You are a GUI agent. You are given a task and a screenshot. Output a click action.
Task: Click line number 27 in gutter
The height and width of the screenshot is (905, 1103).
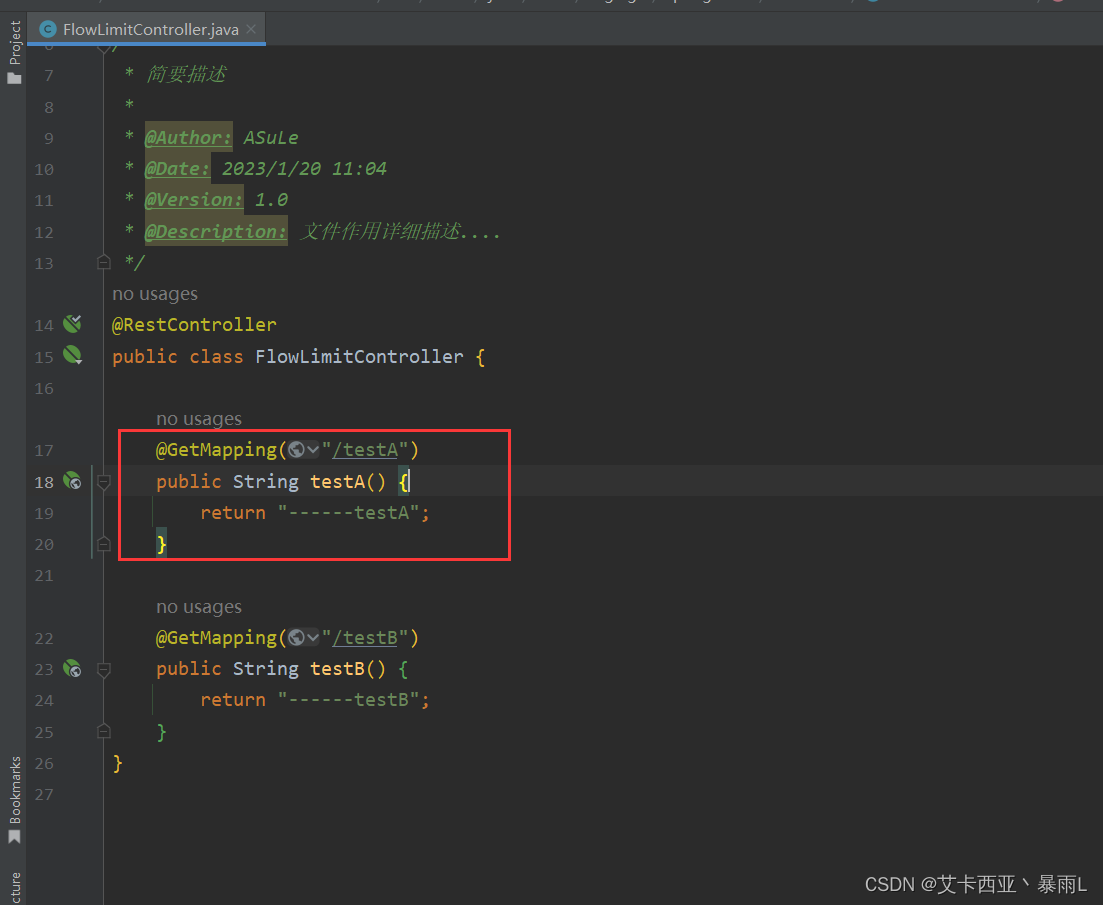pyautogui.click(x=44, y=795)
